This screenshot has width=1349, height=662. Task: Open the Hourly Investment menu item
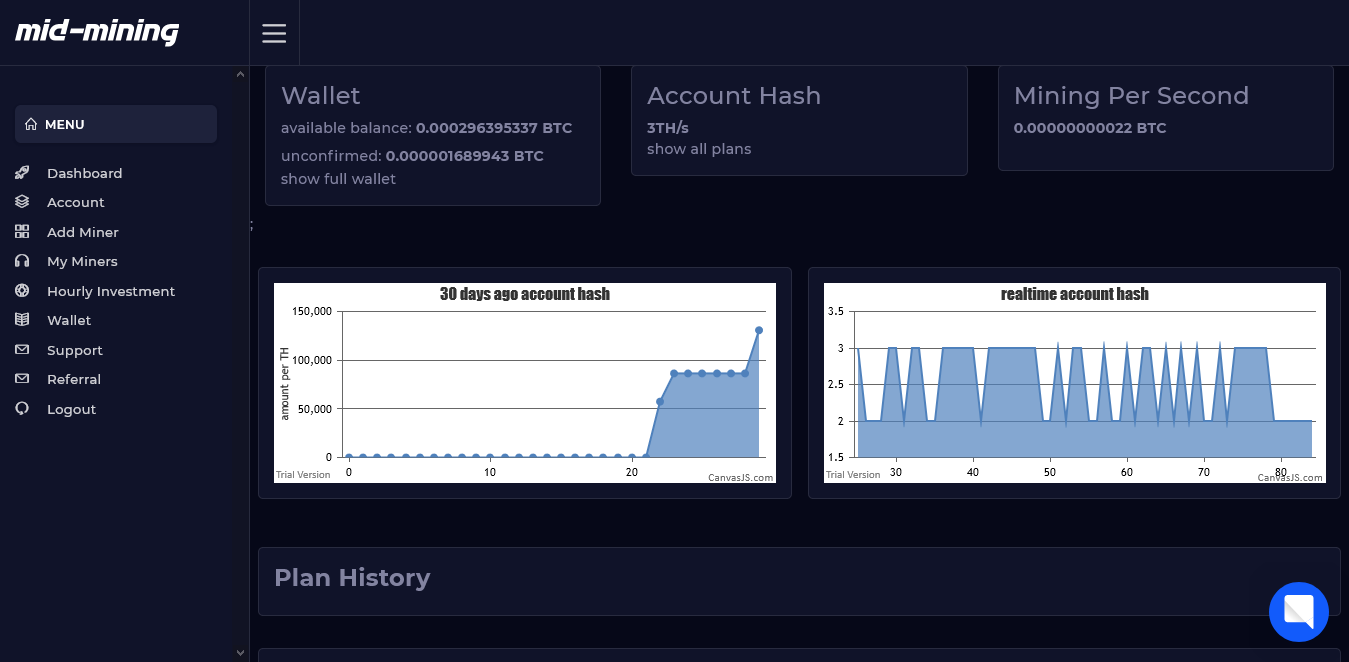[111, 291]
